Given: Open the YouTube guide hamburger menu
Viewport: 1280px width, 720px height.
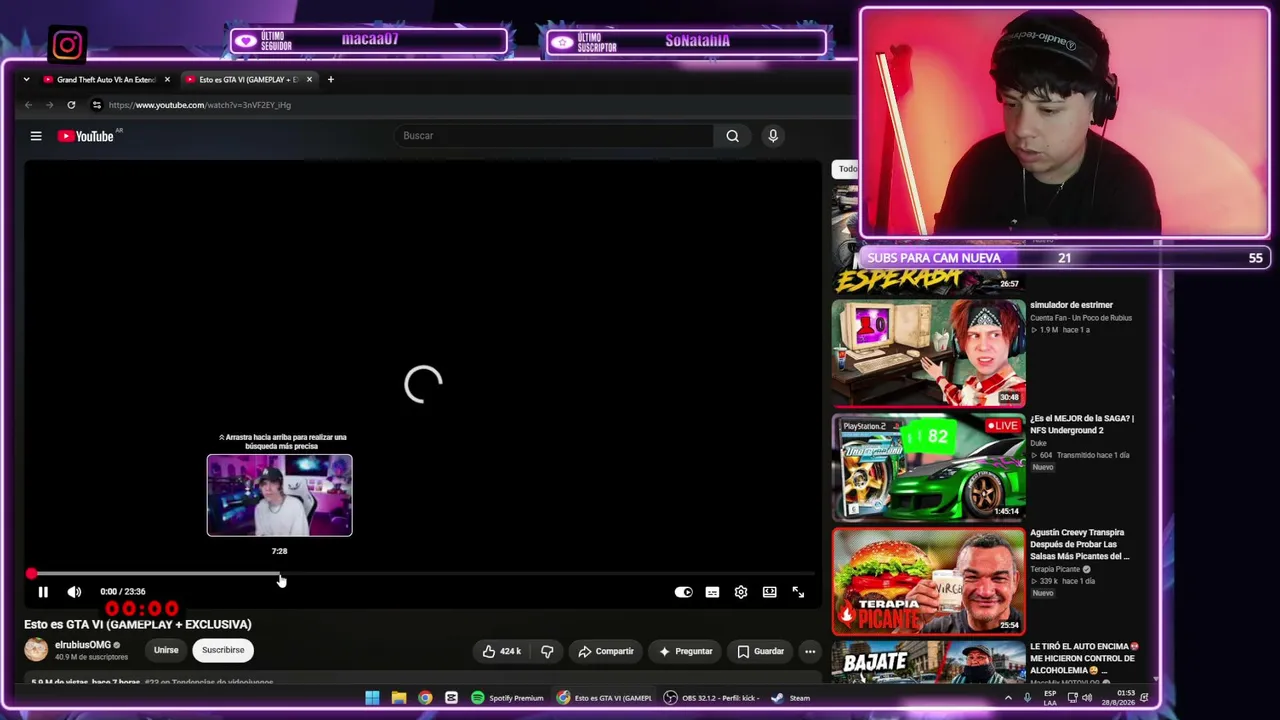Looking at the screenshot, I should pyautogui.click(x=36, y=136).
